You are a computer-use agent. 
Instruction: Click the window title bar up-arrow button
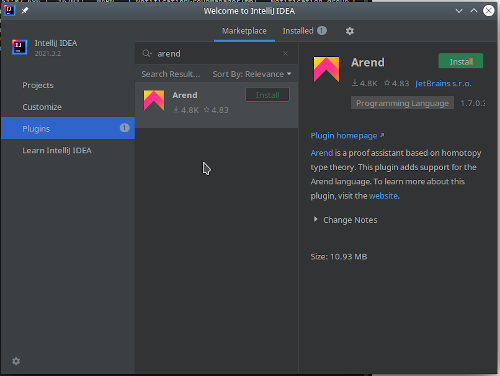pos(474,11)
